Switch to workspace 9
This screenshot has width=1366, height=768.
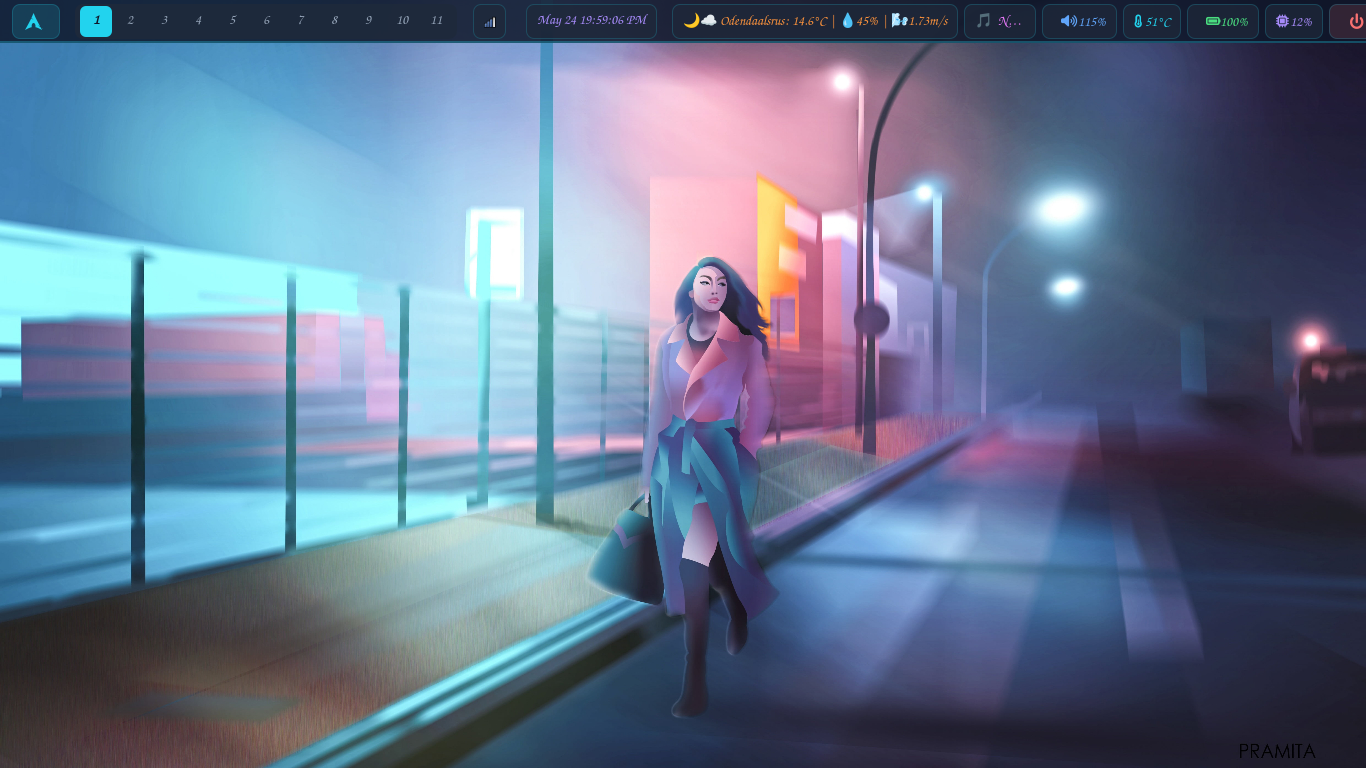(x=368, y=21)
